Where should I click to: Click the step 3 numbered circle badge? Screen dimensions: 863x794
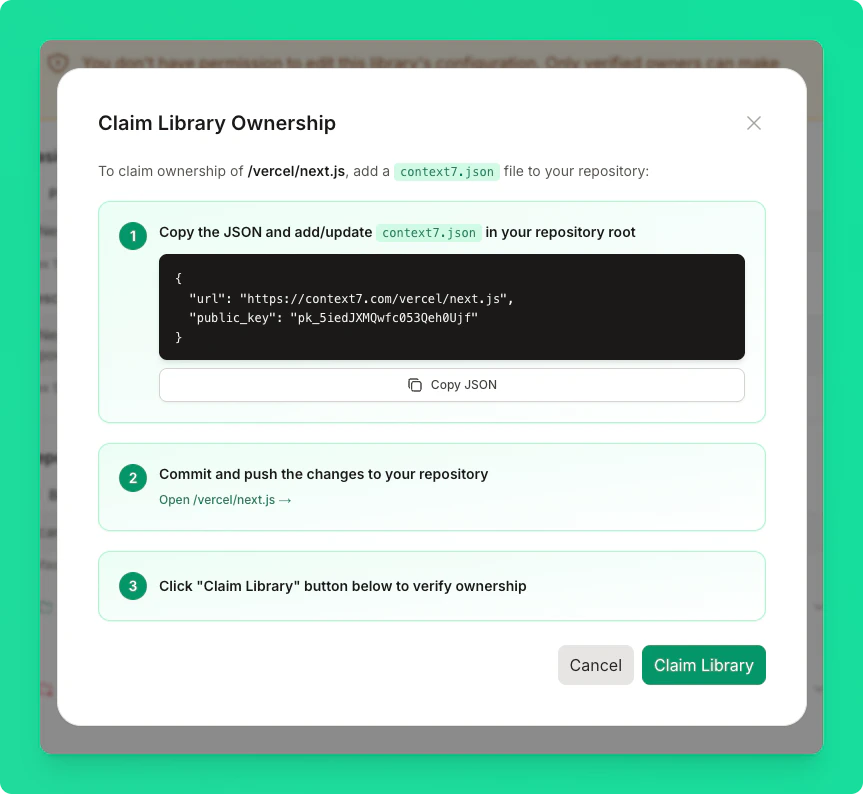(x=133, y=586)
